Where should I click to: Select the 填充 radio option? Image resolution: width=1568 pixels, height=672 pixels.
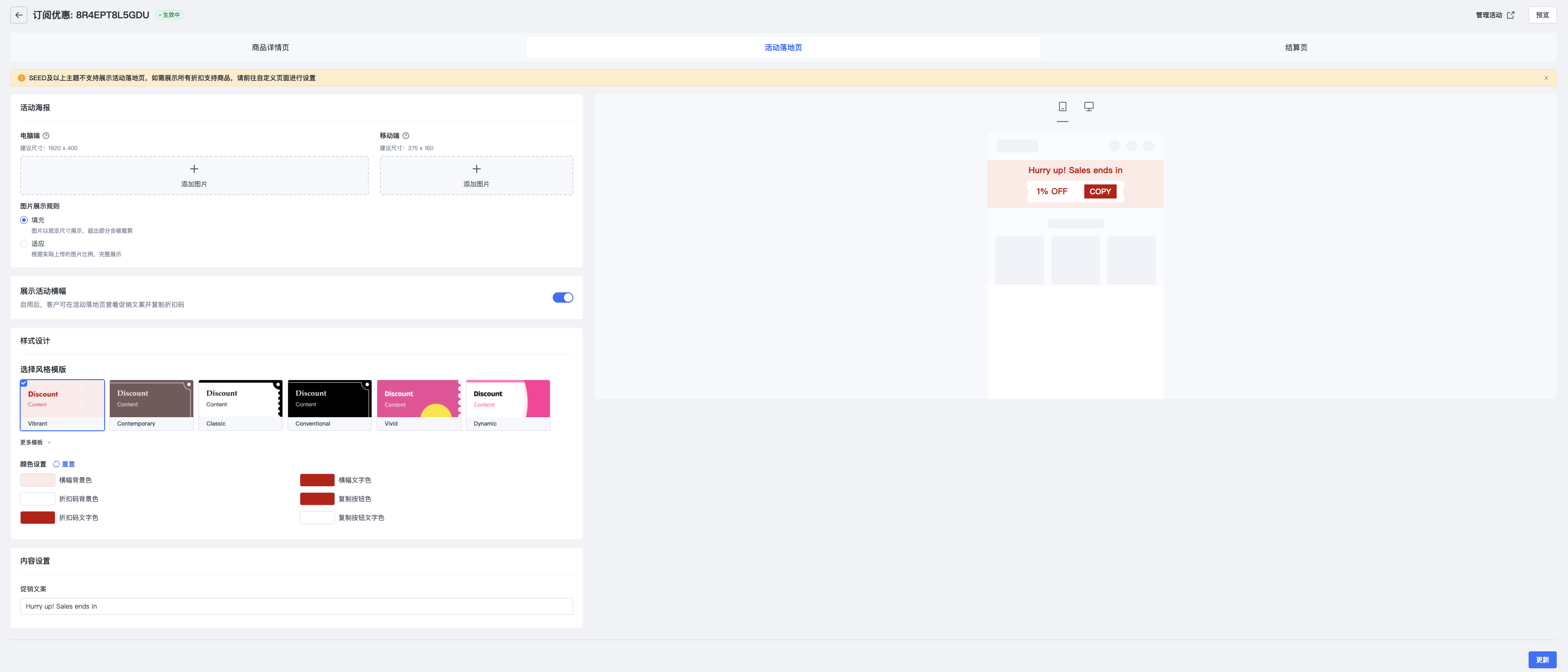pyautogui.click(x=24, y=221)
